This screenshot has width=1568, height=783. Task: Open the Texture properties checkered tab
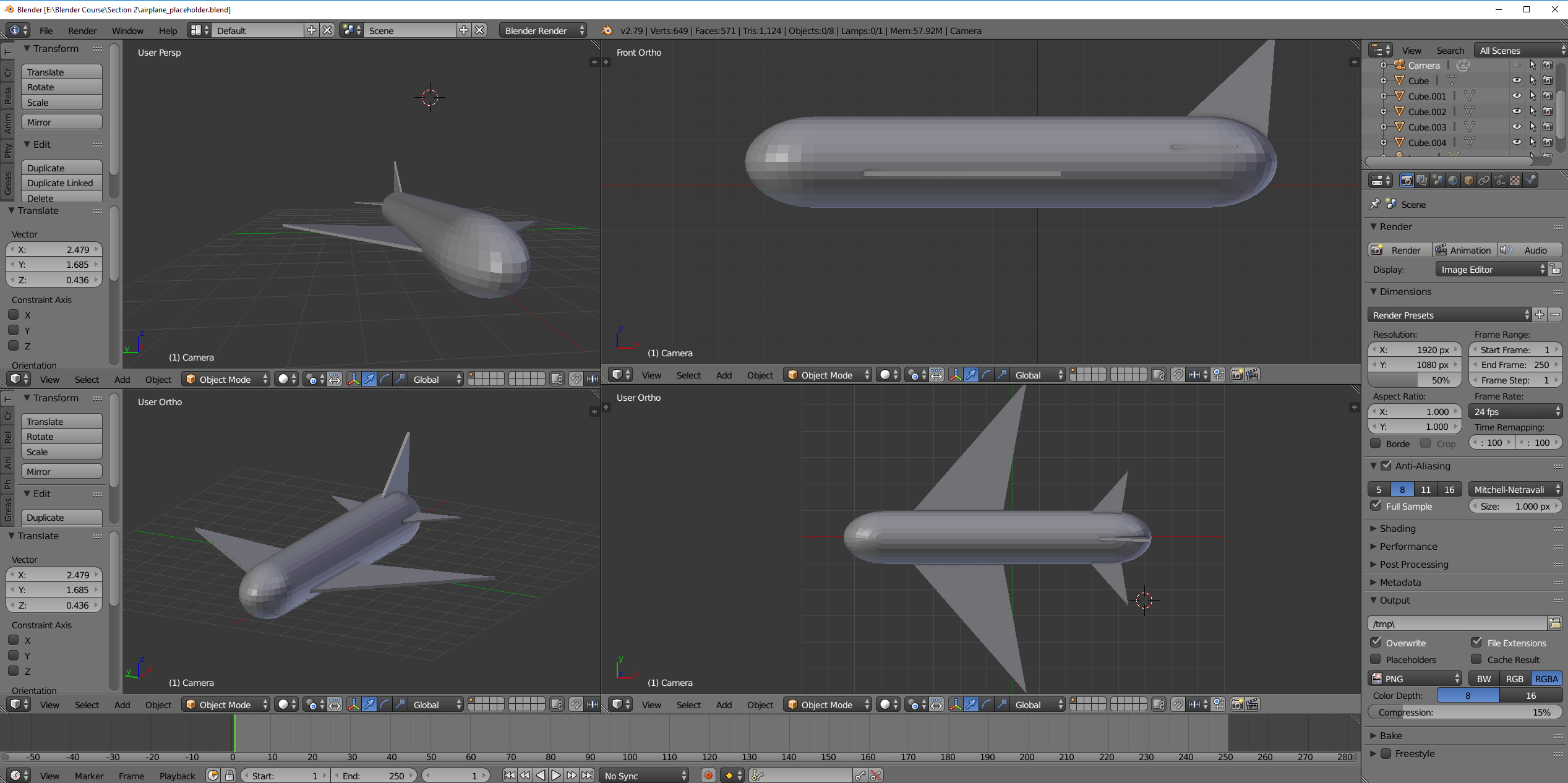tap(1514, 180)
